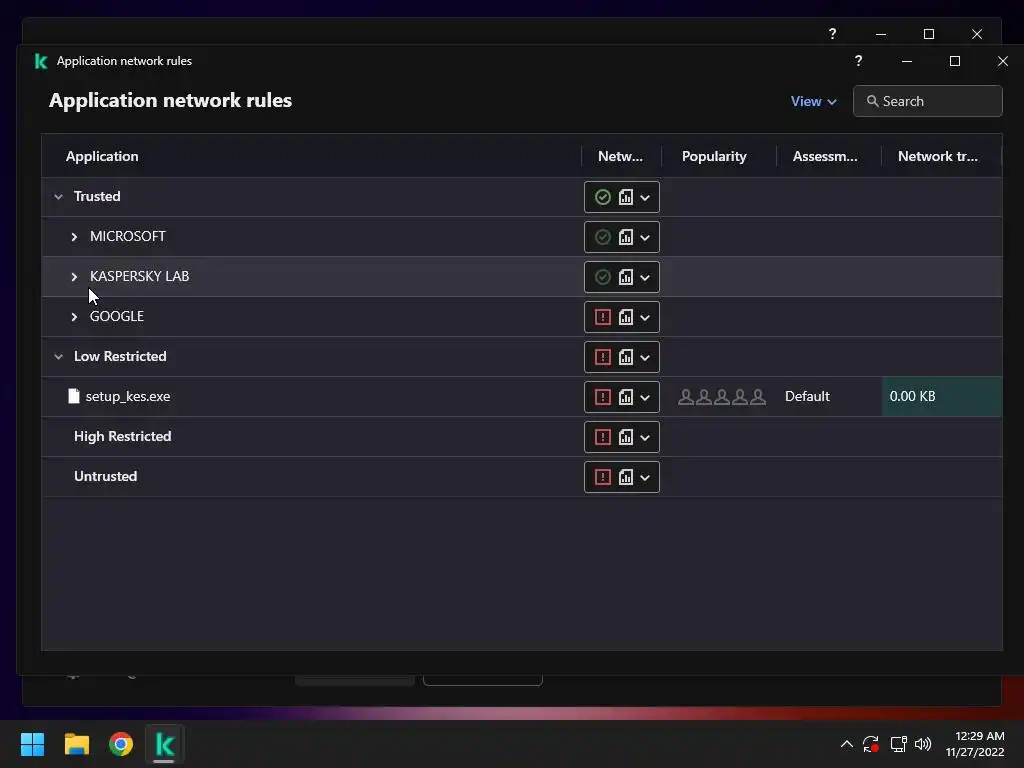1024x768 pixels.
Task: Open Google Chrome from taskbar
Action: point(121,744)
